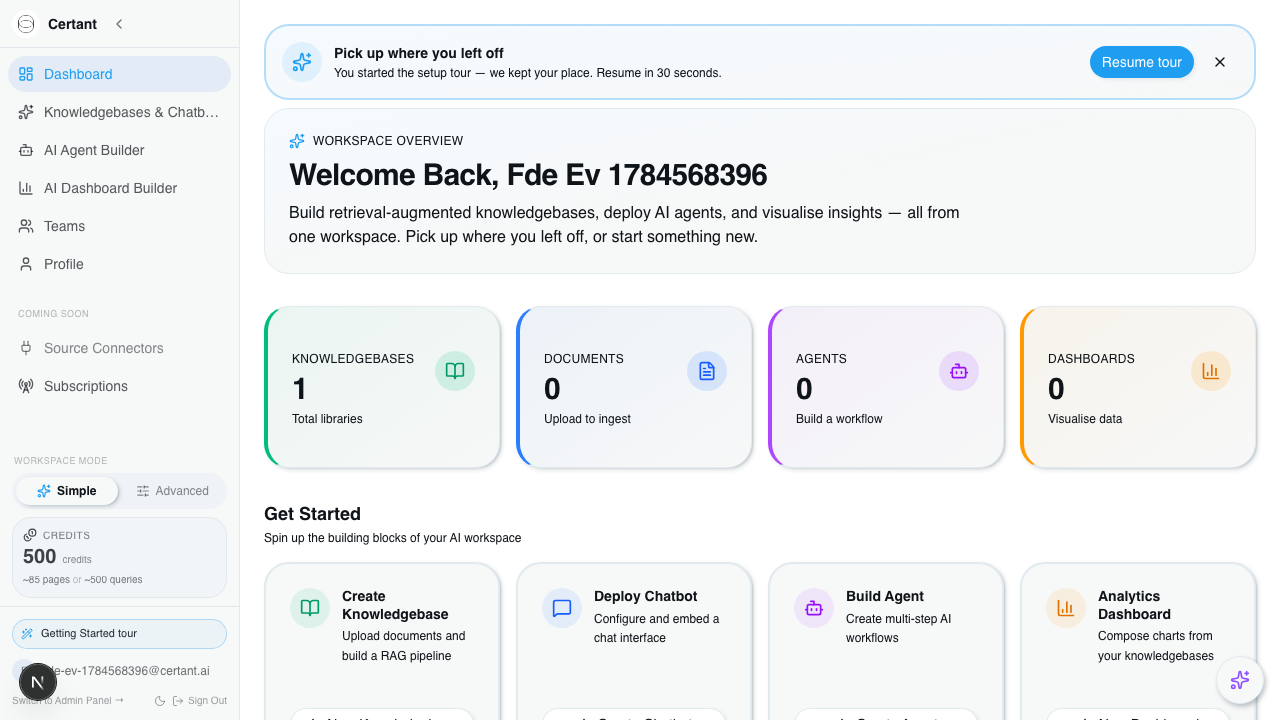Image resolution: width=1280 pixels, height=720 pixels.
Task: Sign Out of the workspace
Action: tap(200, 701)
